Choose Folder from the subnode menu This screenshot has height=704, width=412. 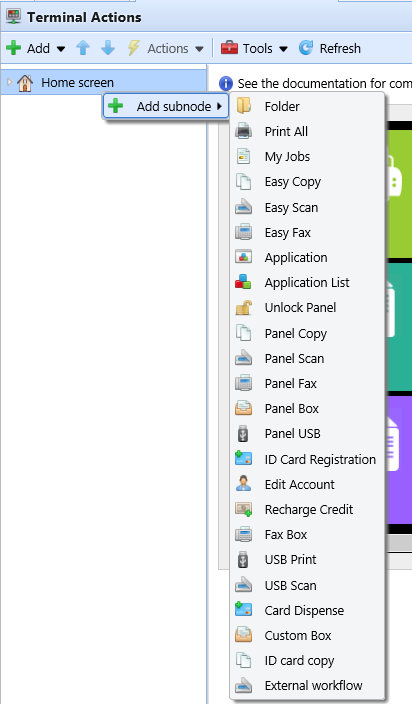point(307,106)
